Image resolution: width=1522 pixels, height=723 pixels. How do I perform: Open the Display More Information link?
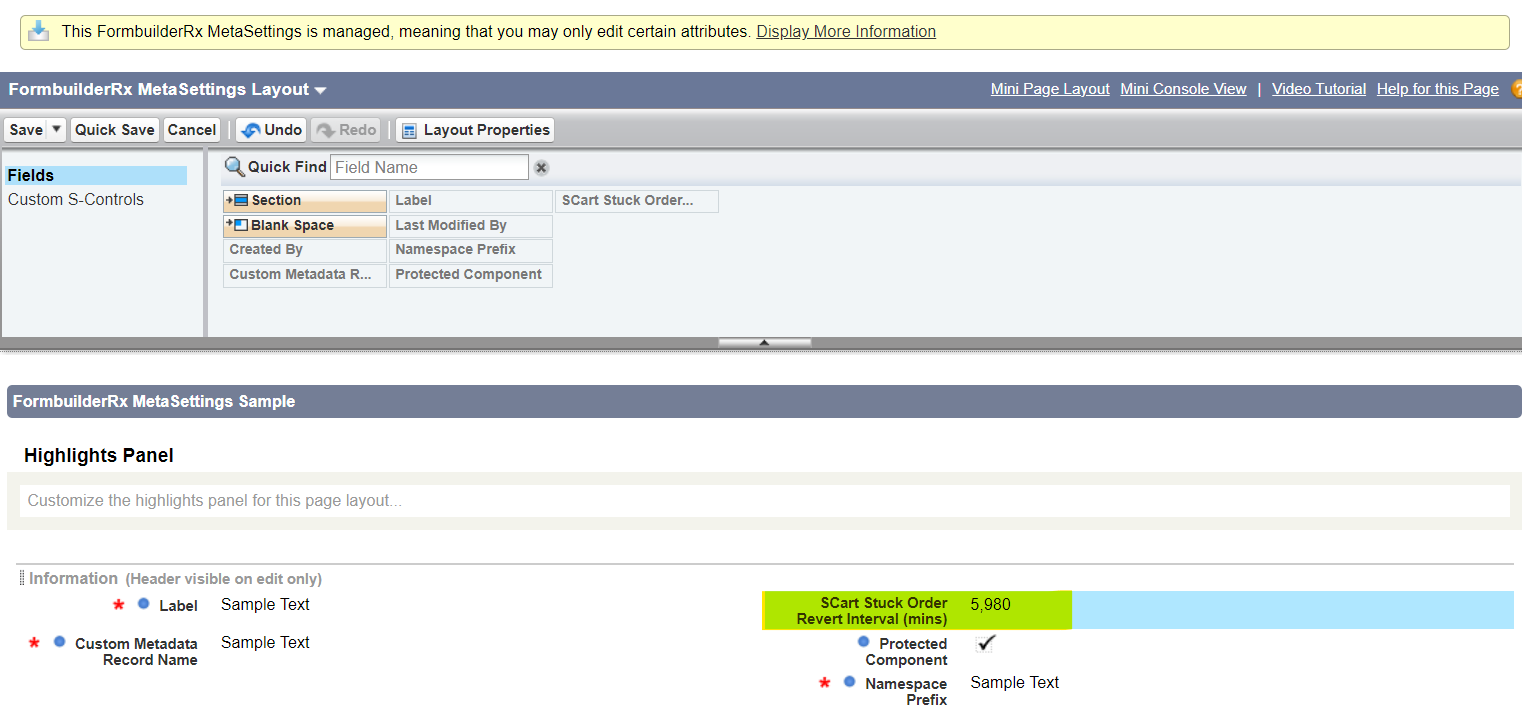(846, 31)
